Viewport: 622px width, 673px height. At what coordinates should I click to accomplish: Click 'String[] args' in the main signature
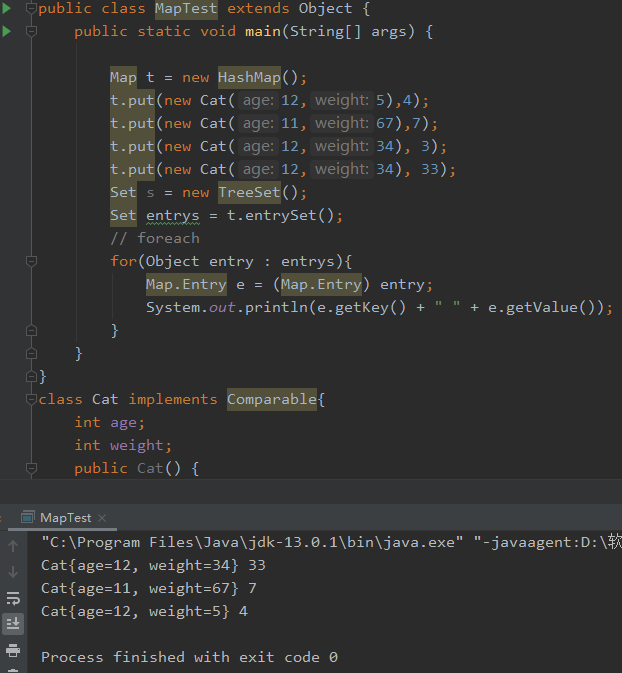coord(348,31)
